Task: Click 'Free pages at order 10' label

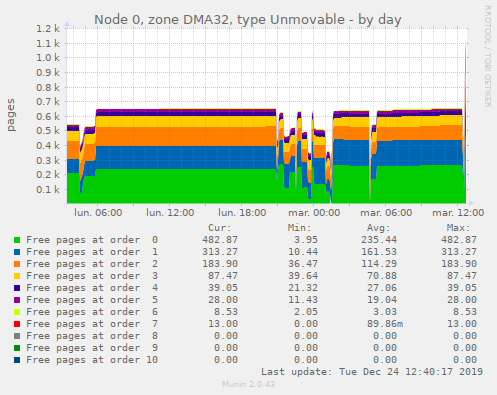Action: 92,360
